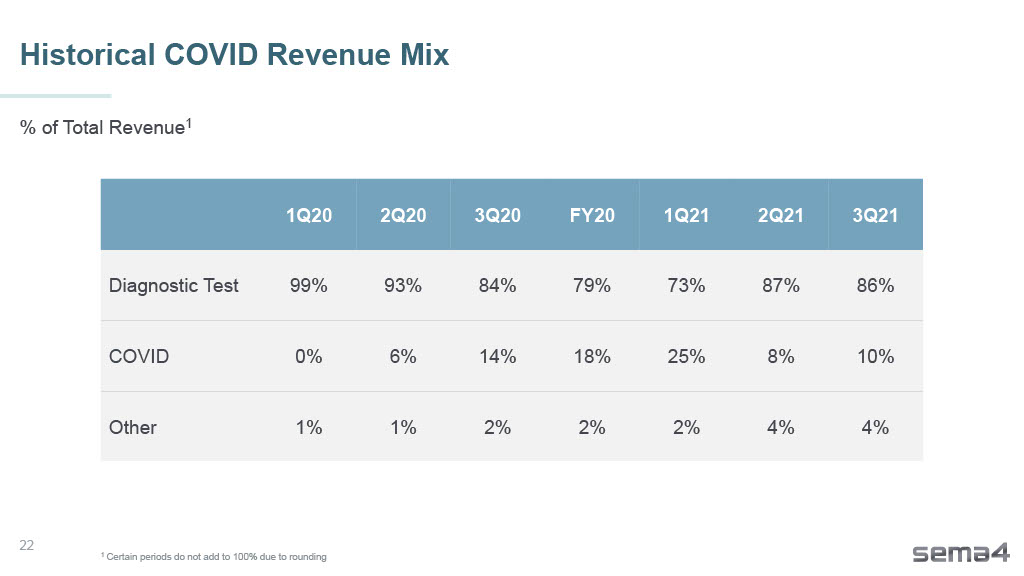Viewport: 1024px width, 576px height.
Task: Click the 1Q21 column header
Action: pos(686,216)
